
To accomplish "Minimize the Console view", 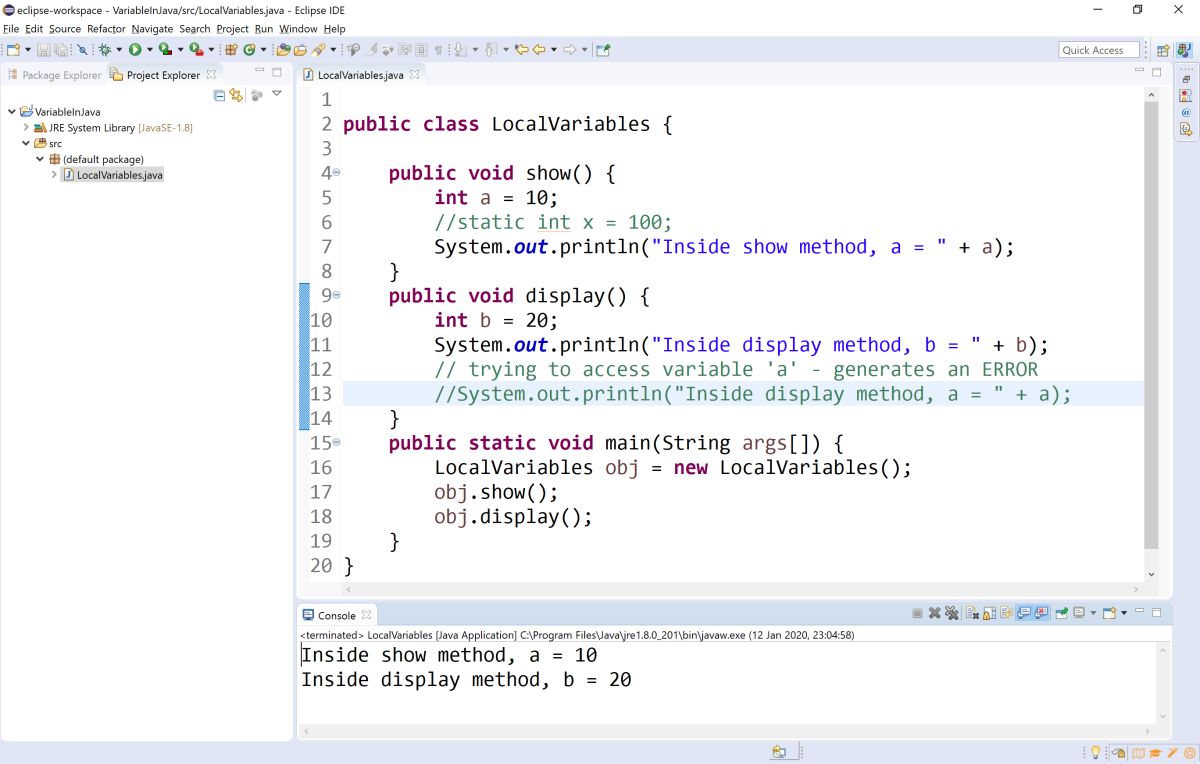I will [1140, 614].
